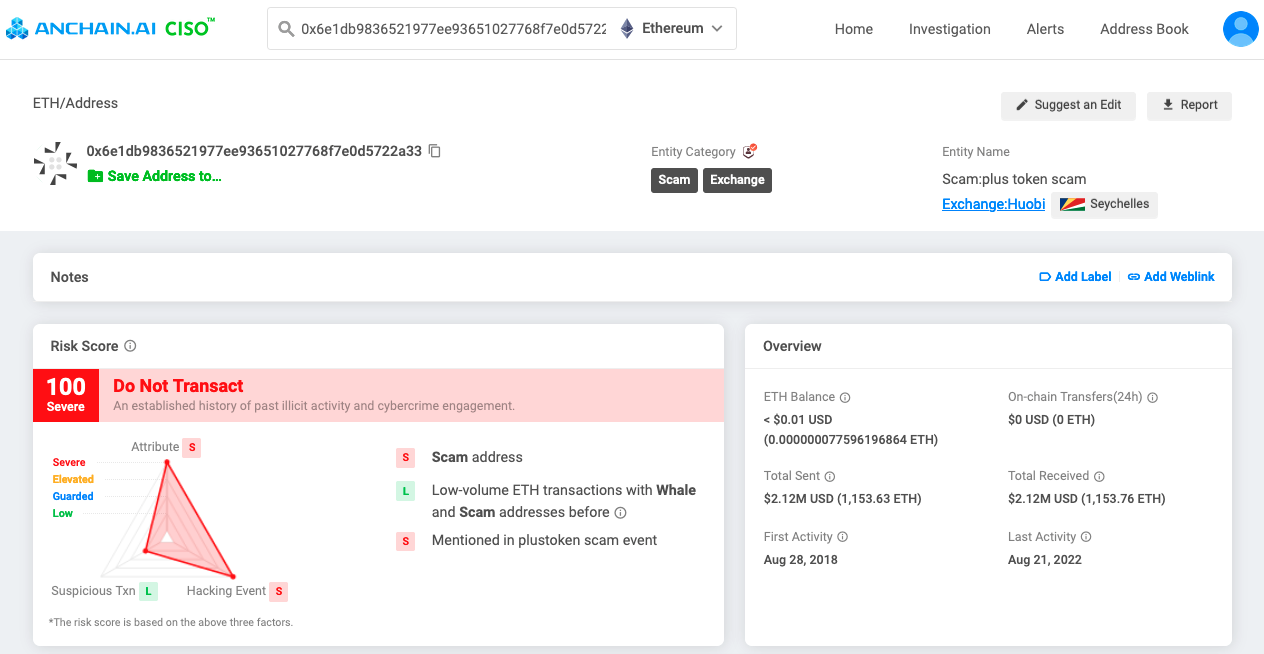
Task: Click the Suggest an Edit button
Action: (x=1068, y=105)
